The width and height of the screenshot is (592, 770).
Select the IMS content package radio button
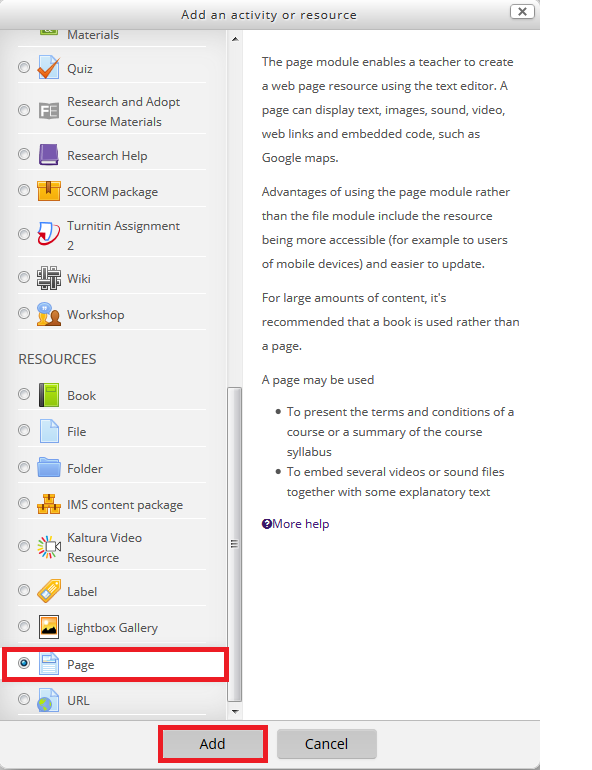click(24, 503)
